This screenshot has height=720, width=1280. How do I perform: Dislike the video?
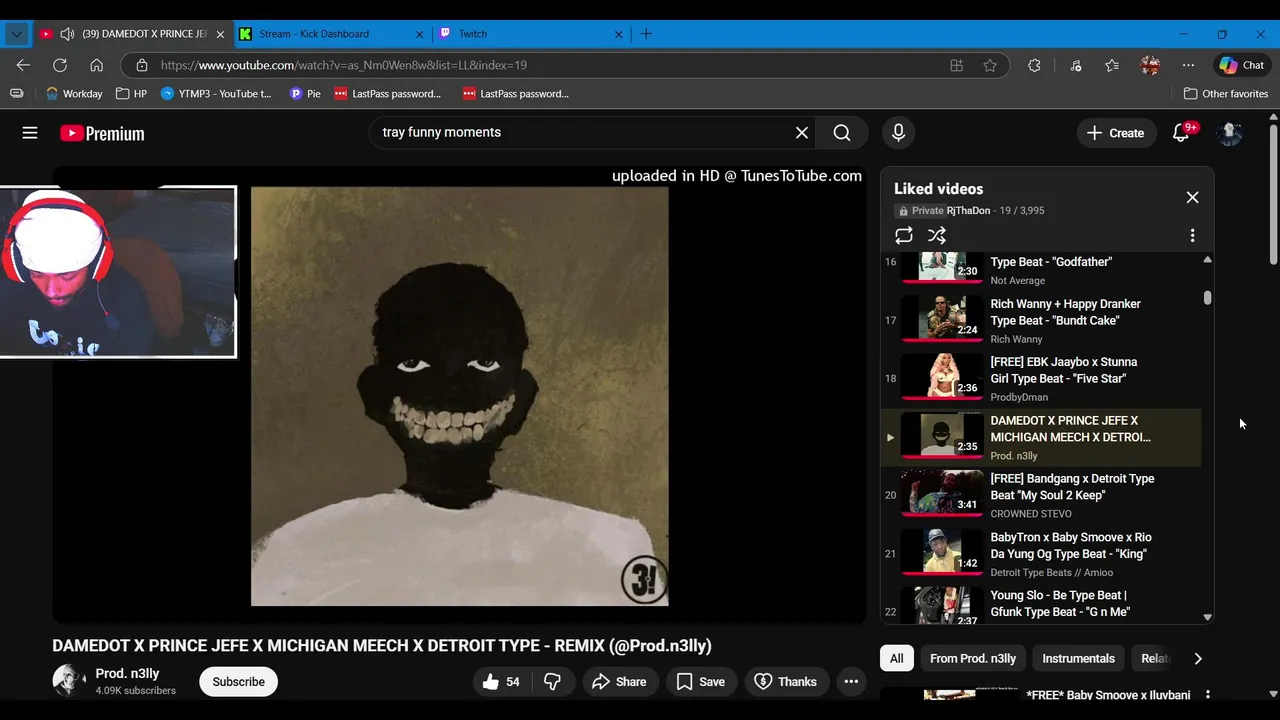point(553,682)
